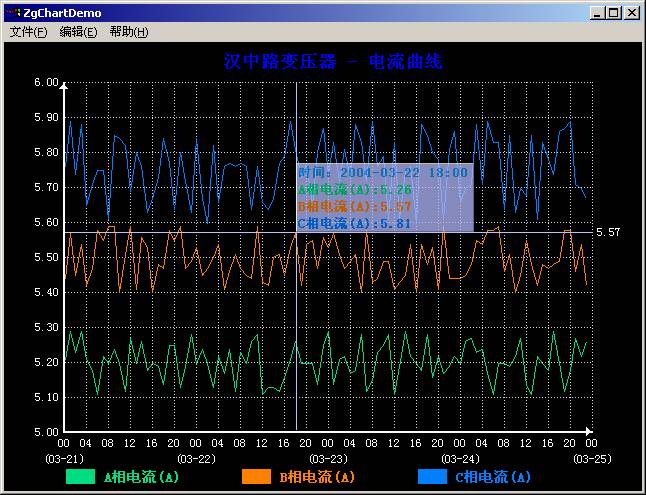This screenshot has height=495, width=646.
Task: Click the A相电流(A) legend label
Action: tap(141, 477)
